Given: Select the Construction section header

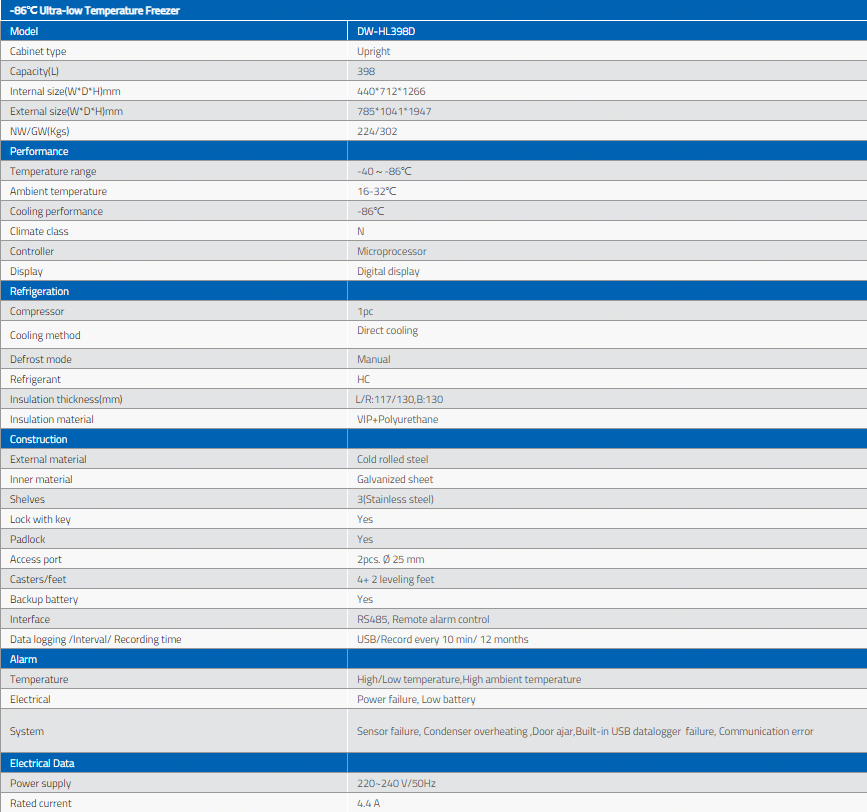Looking at the screenshot, I should tap(39, 439).
